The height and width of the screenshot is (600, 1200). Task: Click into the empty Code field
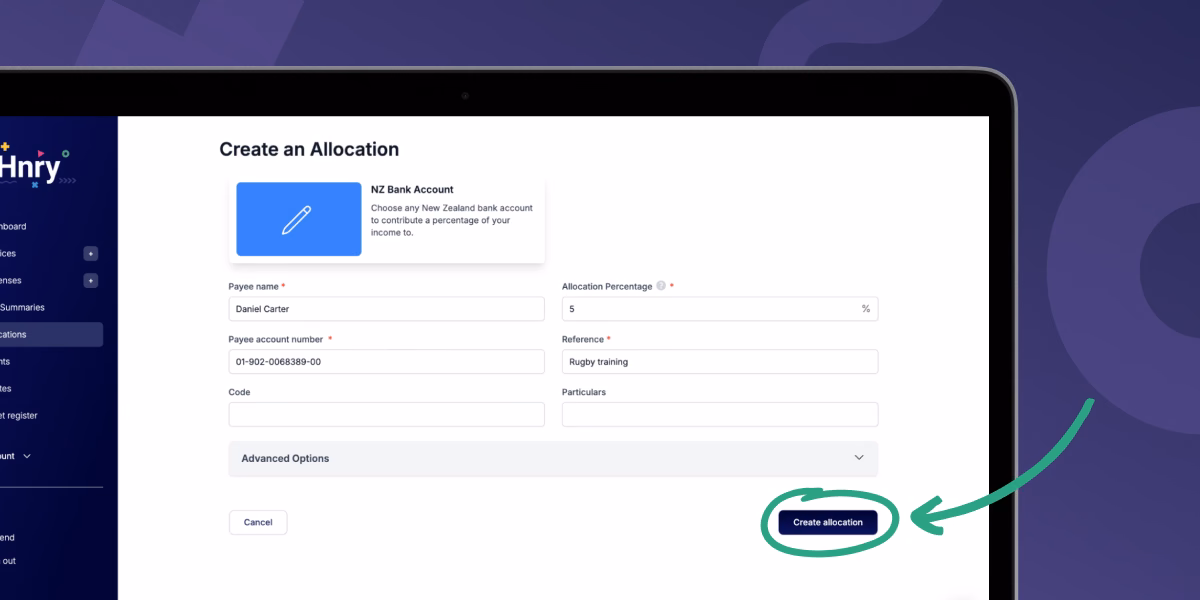(x=387, y=414)
